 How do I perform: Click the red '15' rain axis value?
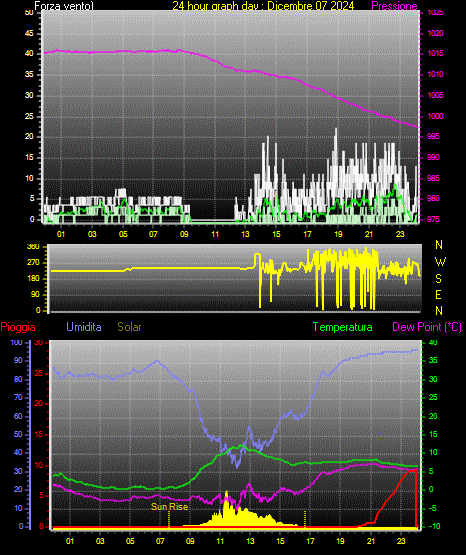coord(39,434)
